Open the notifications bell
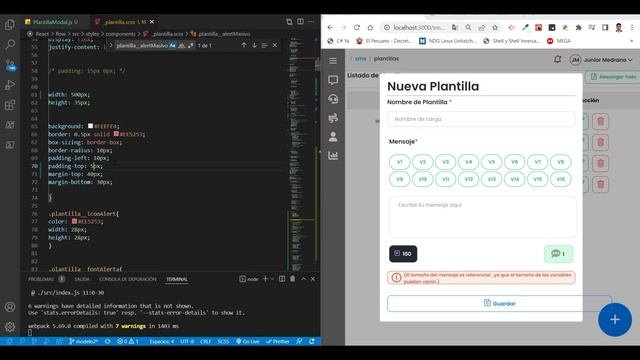The image size is (640, 360). pos(558,59)
